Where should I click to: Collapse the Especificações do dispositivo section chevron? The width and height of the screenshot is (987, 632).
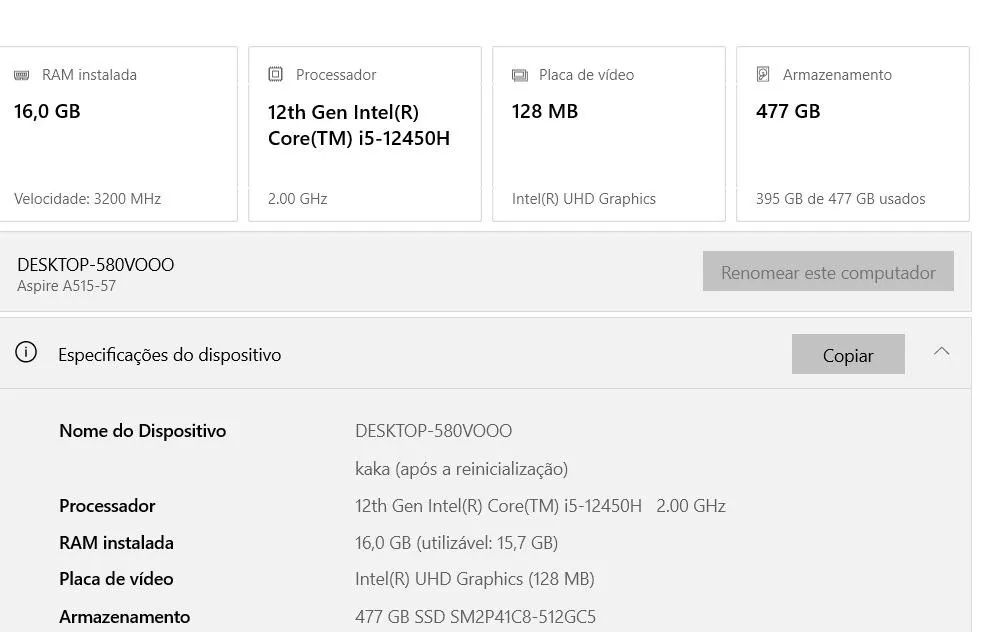(941, 351)
